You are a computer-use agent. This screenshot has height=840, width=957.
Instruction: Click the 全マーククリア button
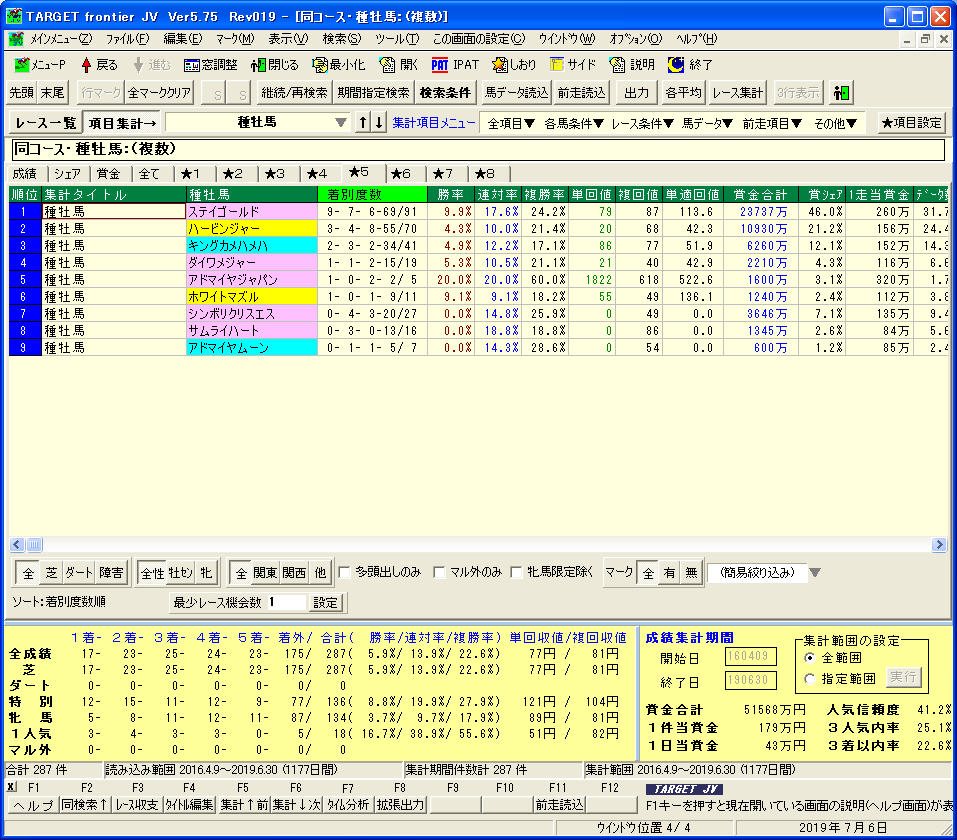click(x=159, y=93)
